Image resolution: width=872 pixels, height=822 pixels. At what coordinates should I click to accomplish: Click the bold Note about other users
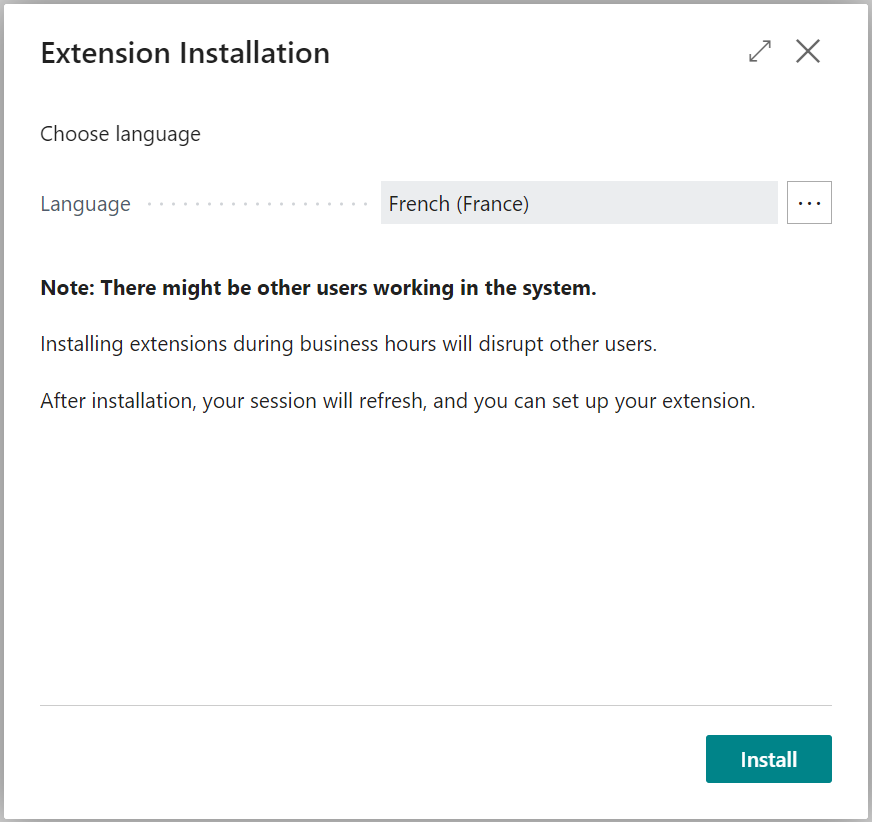coord(318,288)
